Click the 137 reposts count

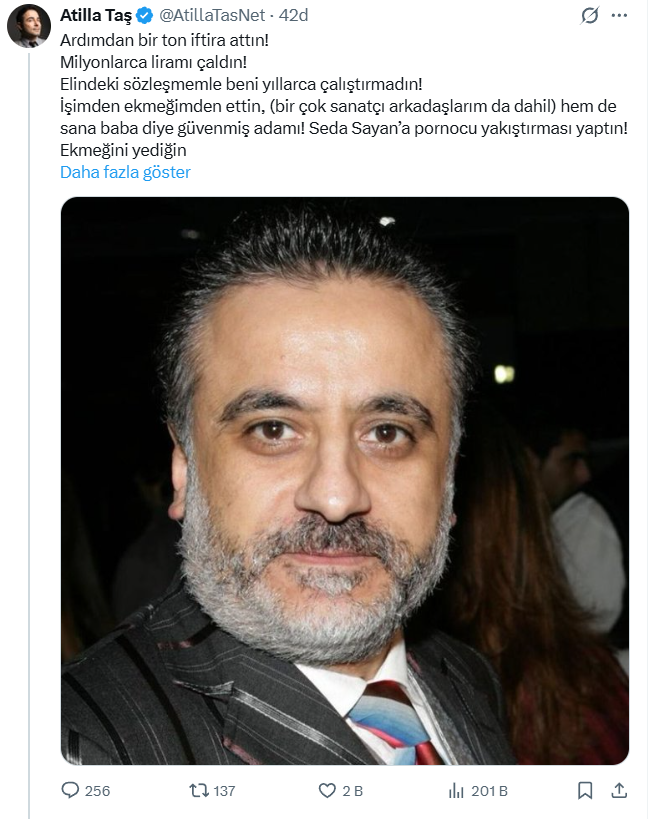(224, 791)
